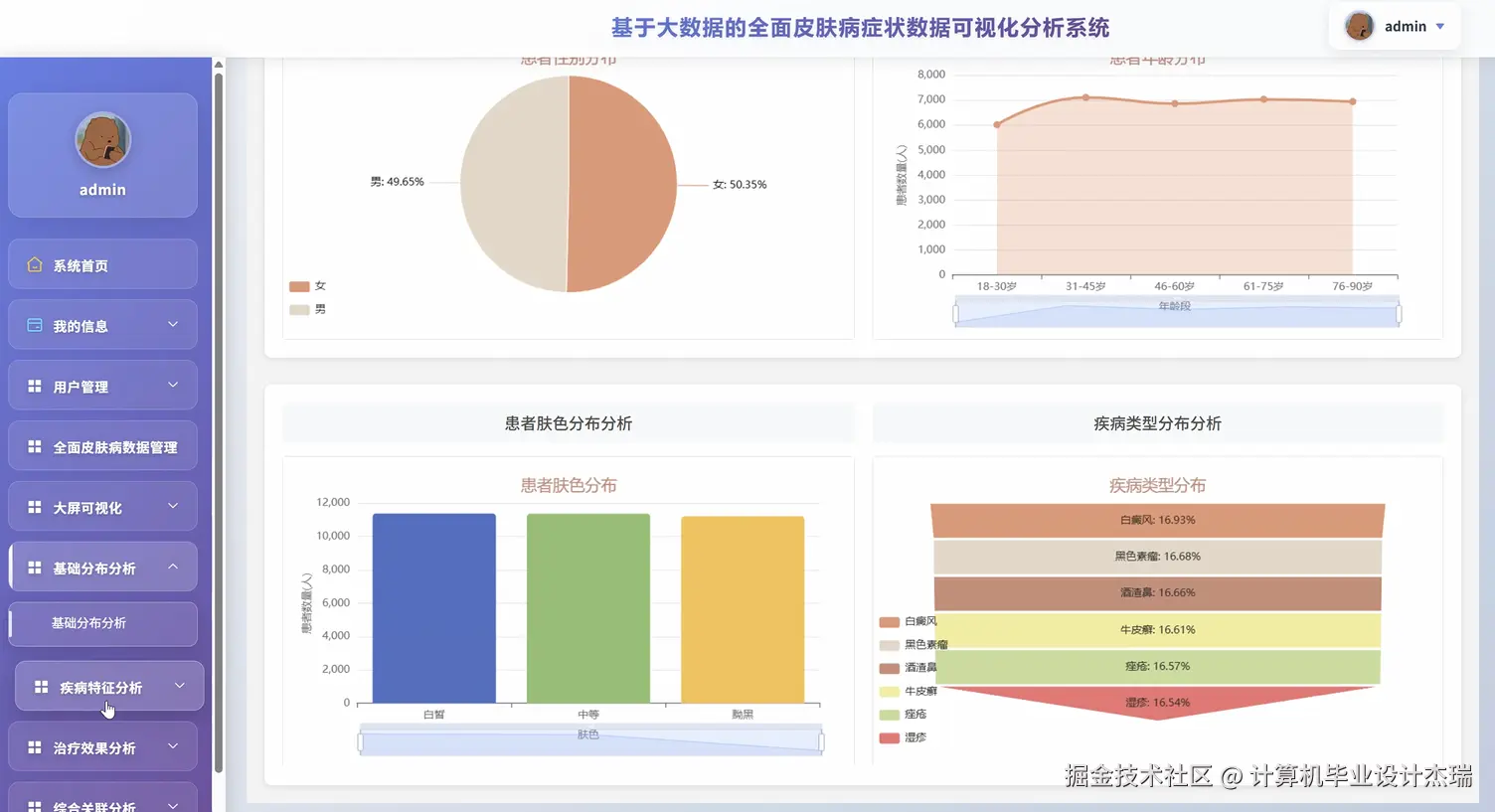Expand 综合关联分析 menu chevron
This screenshot has height=812, width=1495.
click(173, 805)
